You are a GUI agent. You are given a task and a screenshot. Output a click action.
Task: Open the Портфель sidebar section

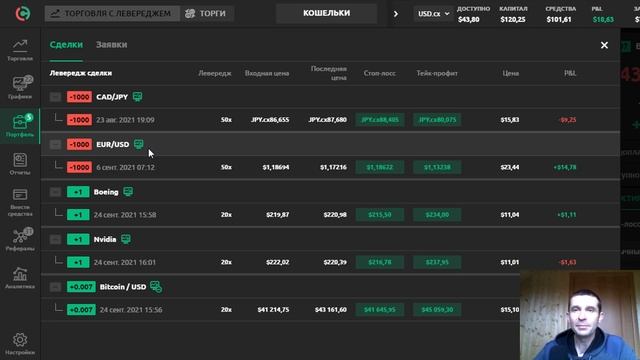[20, 126]
